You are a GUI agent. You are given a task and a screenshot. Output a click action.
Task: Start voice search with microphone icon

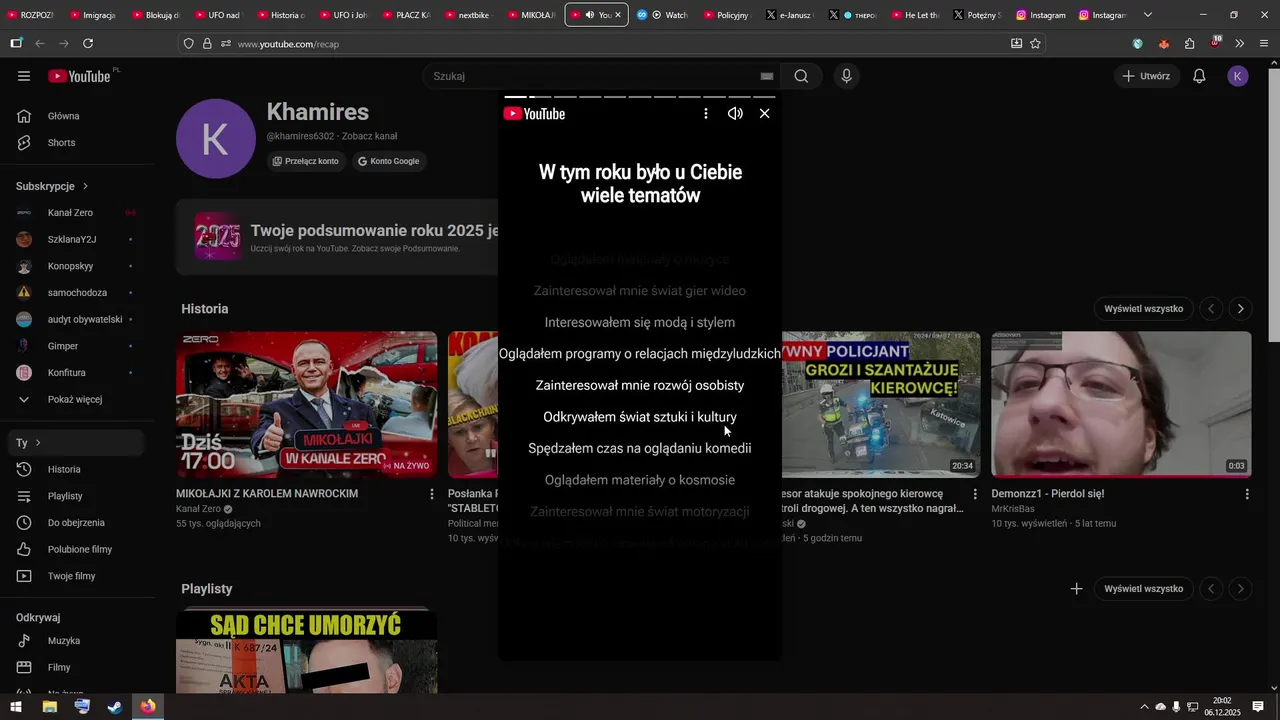pos(847,76)
